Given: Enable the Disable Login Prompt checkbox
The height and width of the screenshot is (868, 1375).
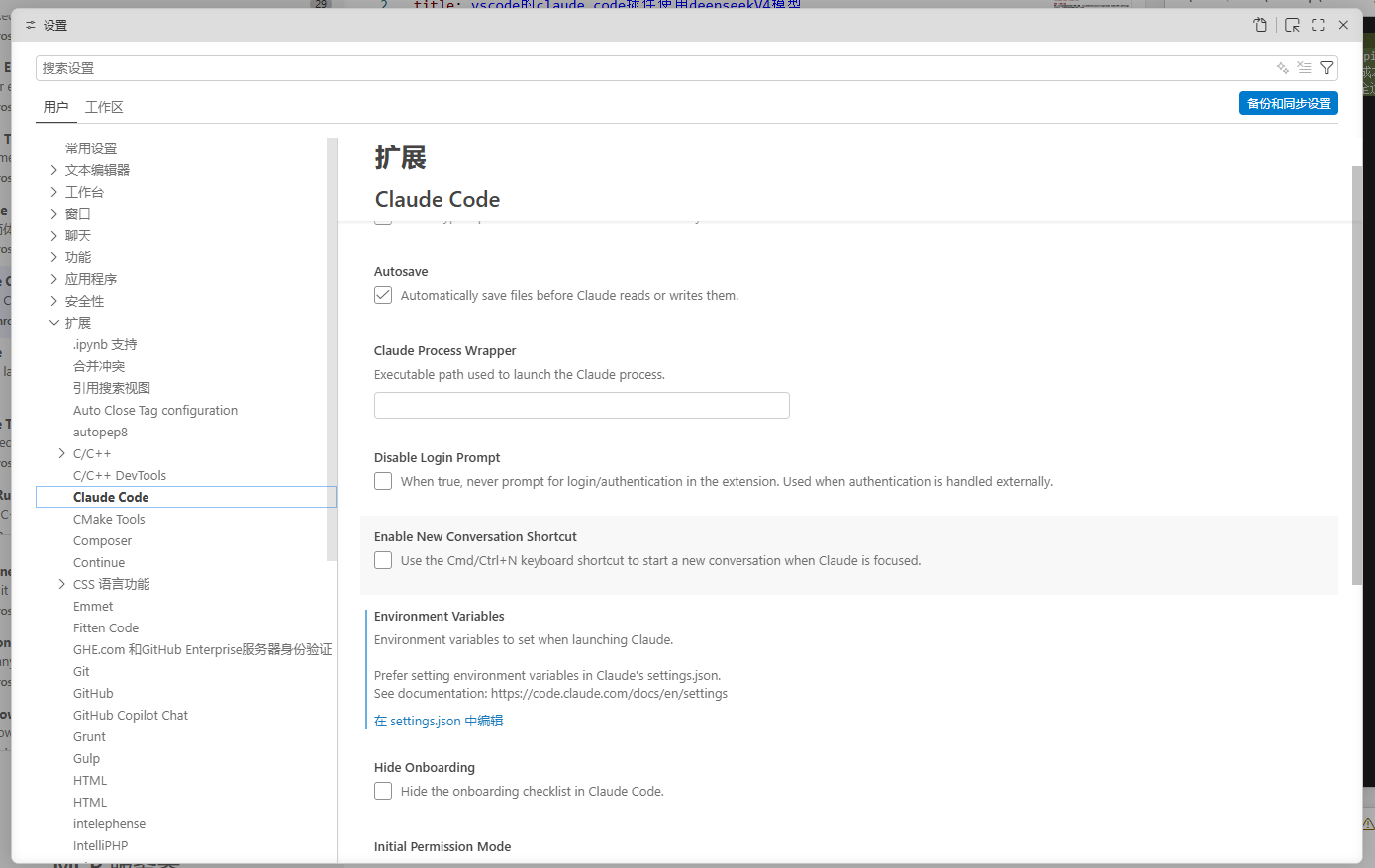Looking at the screenshot, I should pyautogui.click(x=383, y=481).
